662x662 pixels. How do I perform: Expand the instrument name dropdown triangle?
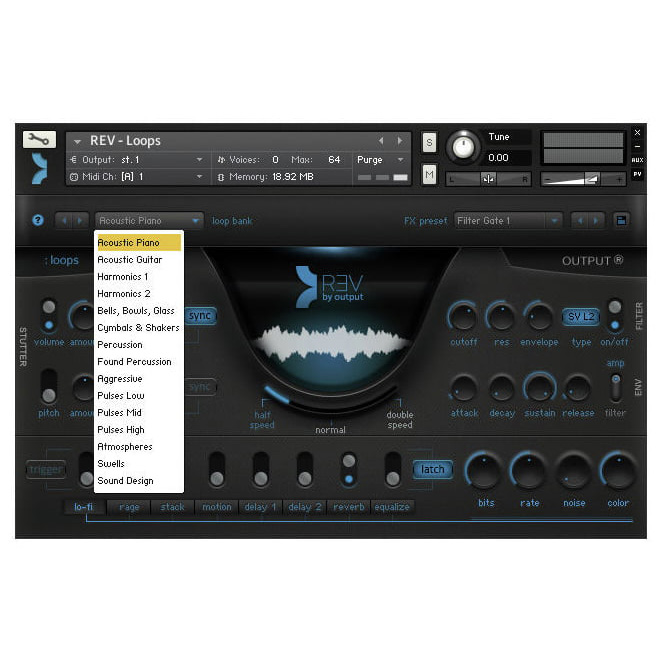click(77, 141)
